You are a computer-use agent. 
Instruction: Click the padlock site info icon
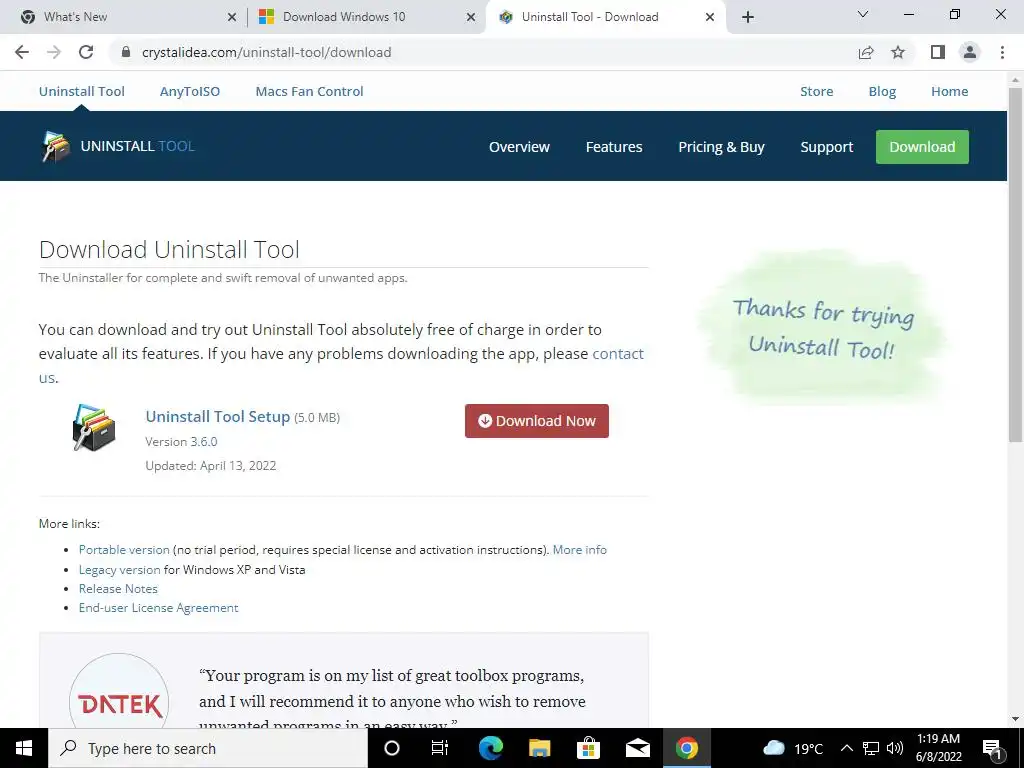click(126, 52)
